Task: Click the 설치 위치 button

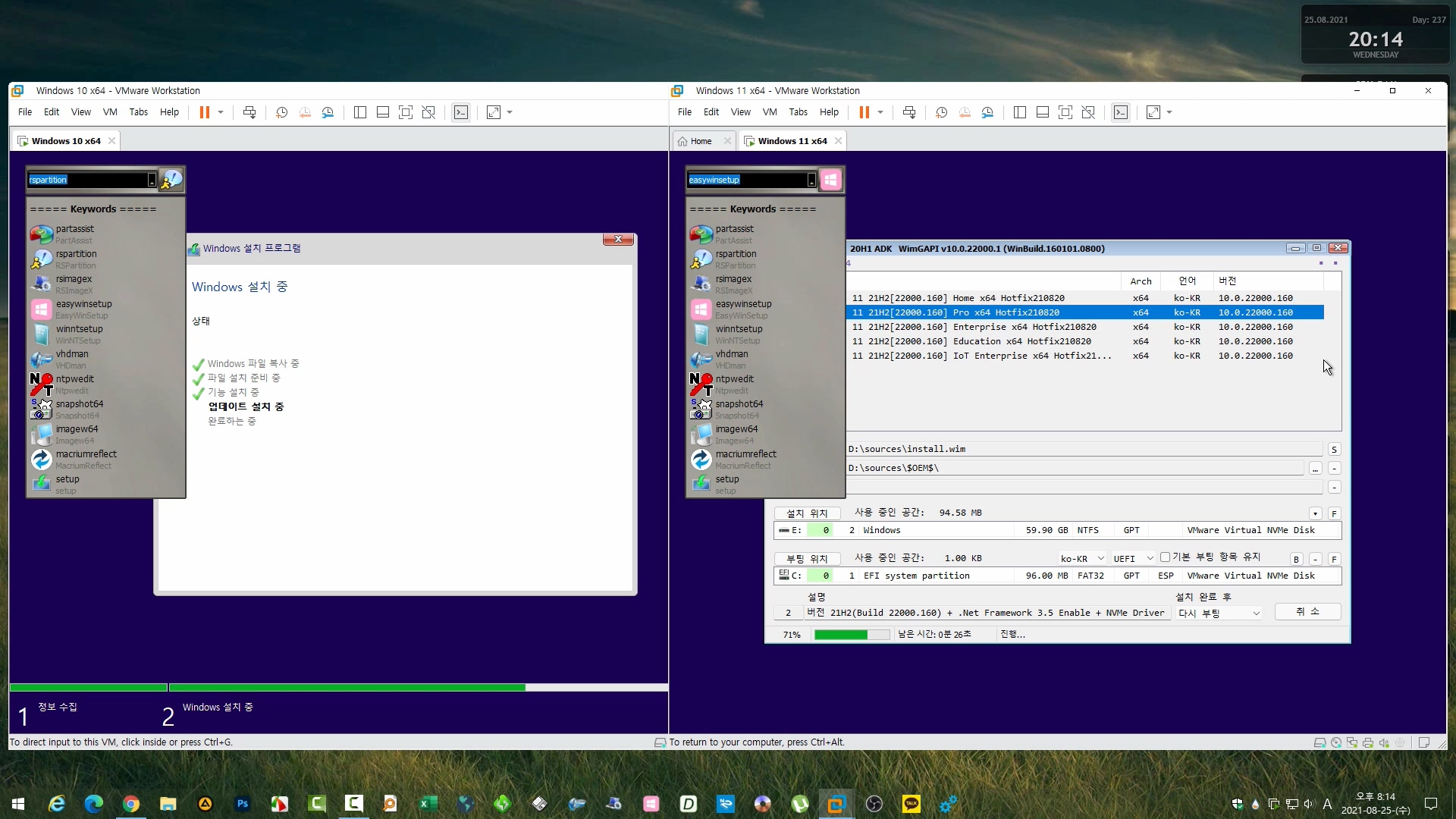Action: point(807,513)
